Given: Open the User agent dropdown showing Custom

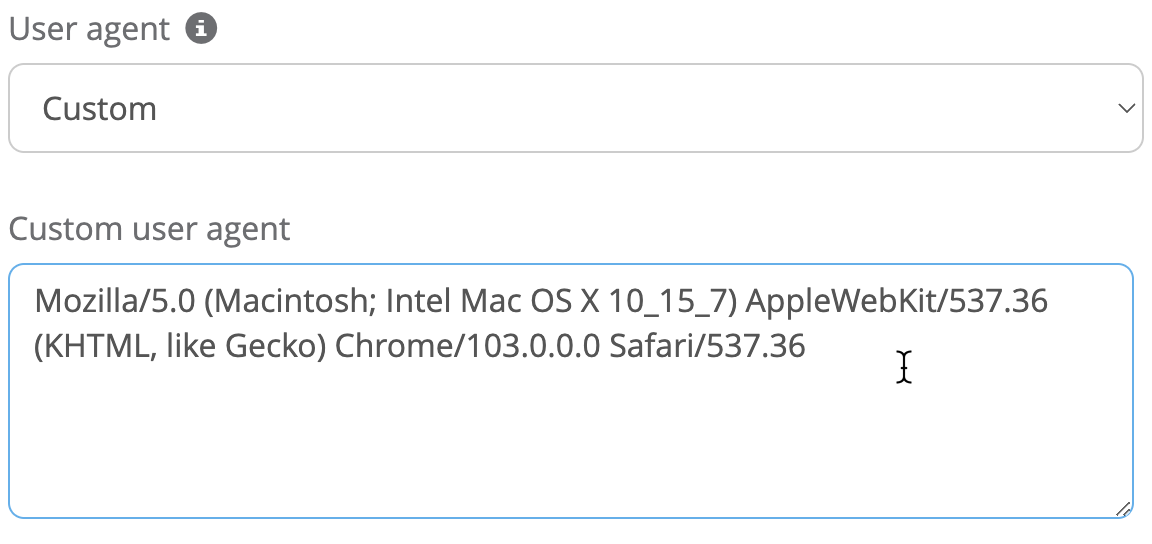Looking at the screenshot, I should [x=575, y=108].
